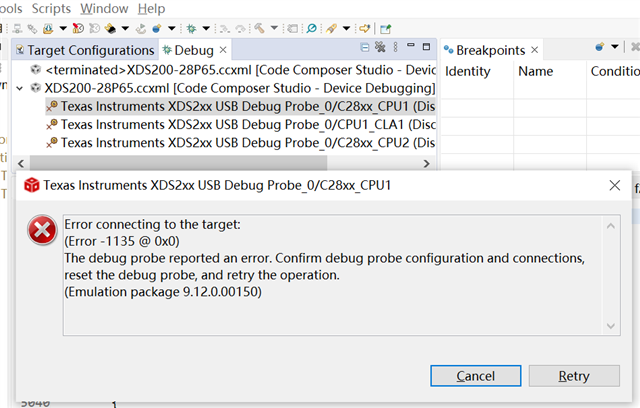Click the open-in-new-window toolbar icon

[x=386, y=29]
